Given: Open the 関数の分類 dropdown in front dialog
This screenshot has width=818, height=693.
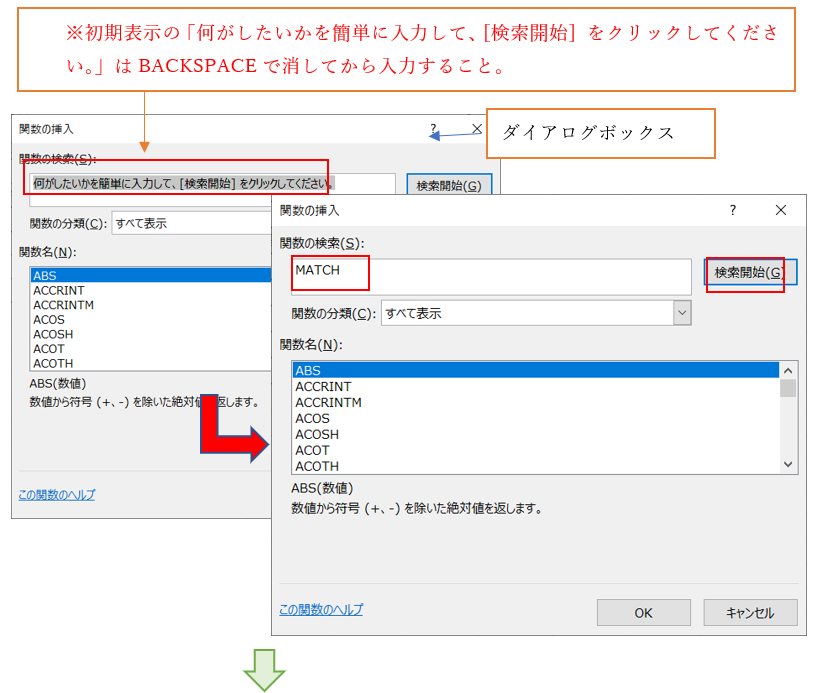Looking at the screenshot, I should tap(681, 313).
